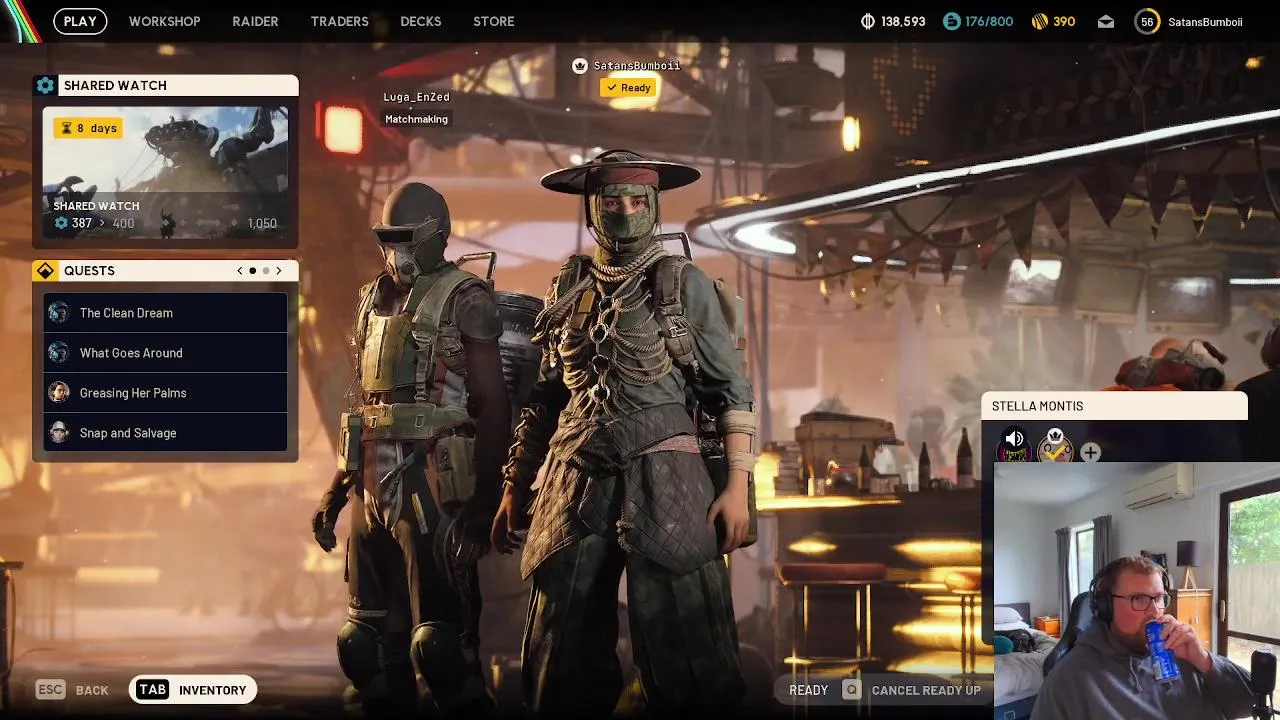Mute the squad member voice speaker
This screenshot has width=1280, height=720.
pyautogui.click(x=1014, y=440)
